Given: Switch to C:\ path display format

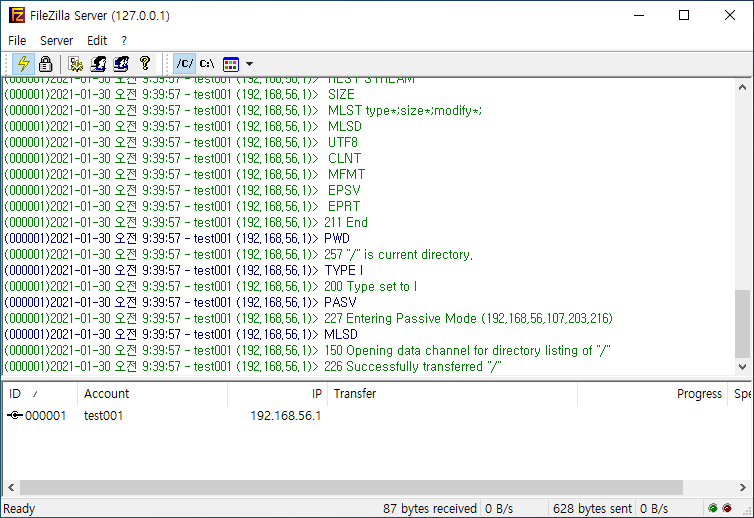Looking at the screenshot, I should [x=207, y=63].
